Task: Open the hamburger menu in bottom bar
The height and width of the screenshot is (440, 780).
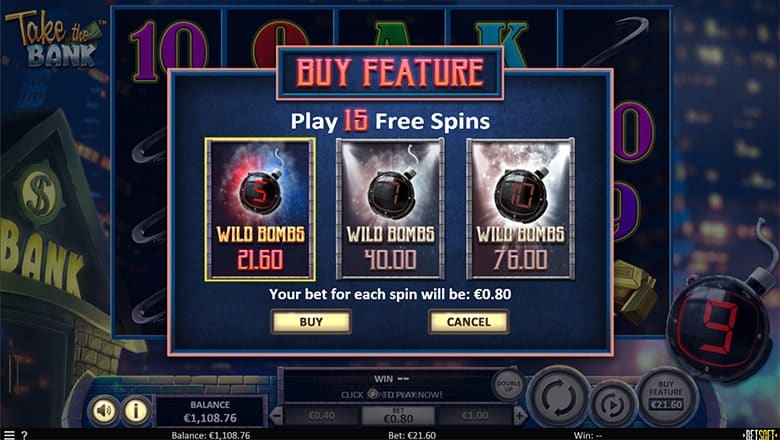Action: tap(8, 435)
